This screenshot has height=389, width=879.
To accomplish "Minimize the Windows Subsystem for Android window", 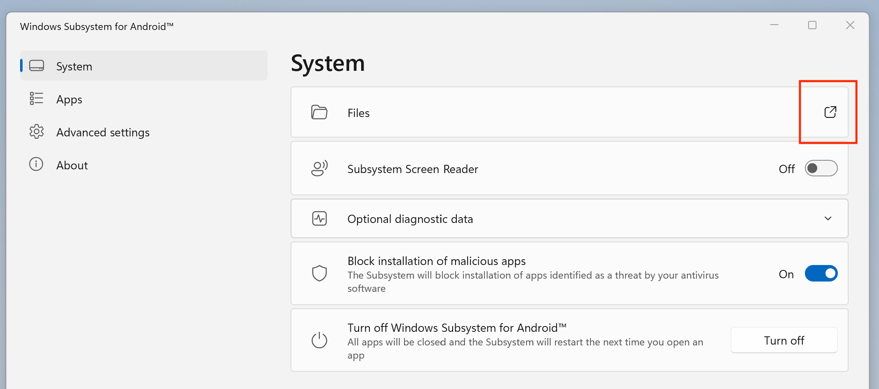I will 774,25.
